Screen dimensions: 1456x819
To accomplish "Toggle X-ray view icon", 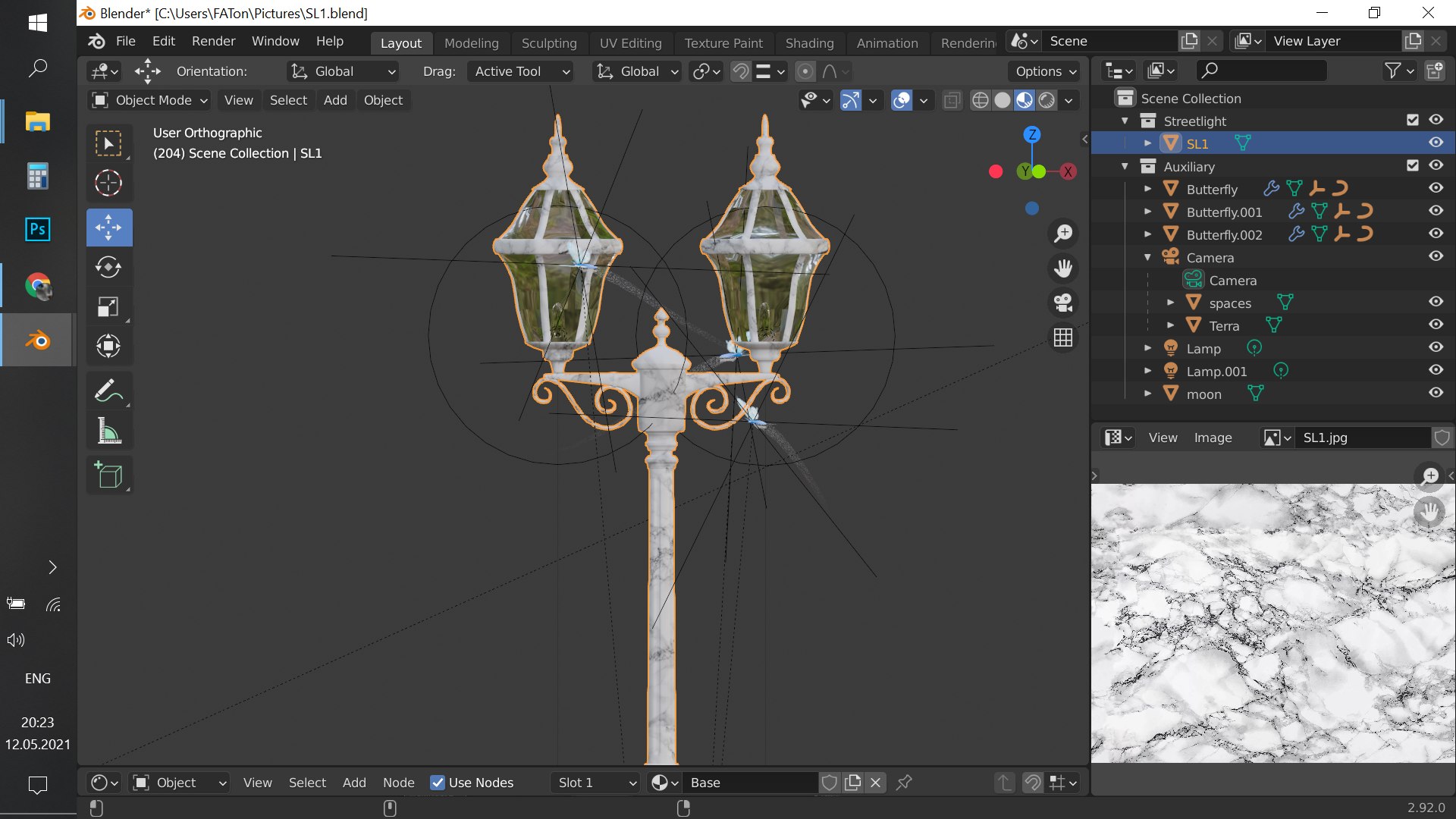I will [952, 100].
